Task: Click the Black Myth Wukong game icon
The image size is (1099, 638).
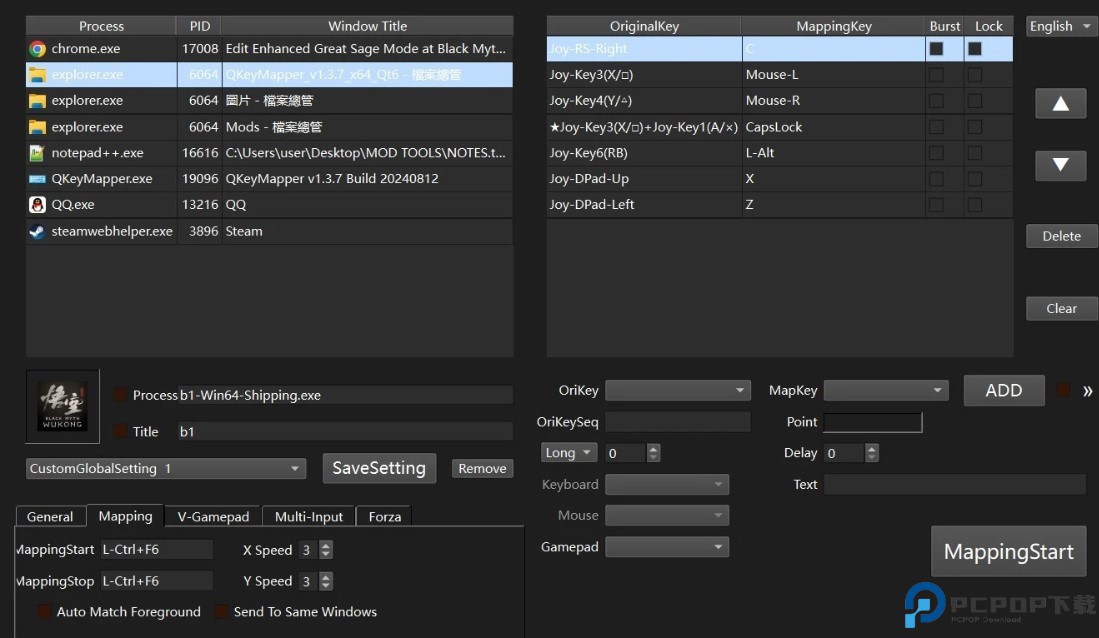Action: 62,406
